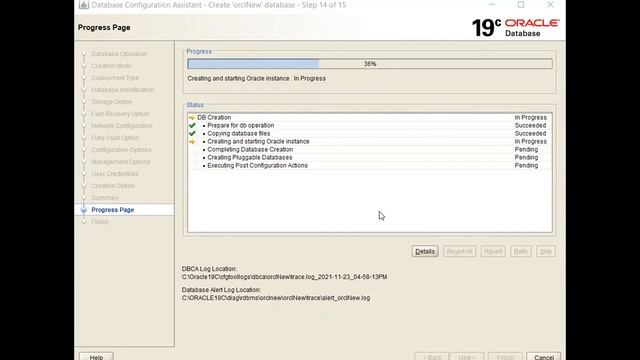Select Finish step in sidebar
The width and height of the screenshot is (640, 360).
click(100, 222)
